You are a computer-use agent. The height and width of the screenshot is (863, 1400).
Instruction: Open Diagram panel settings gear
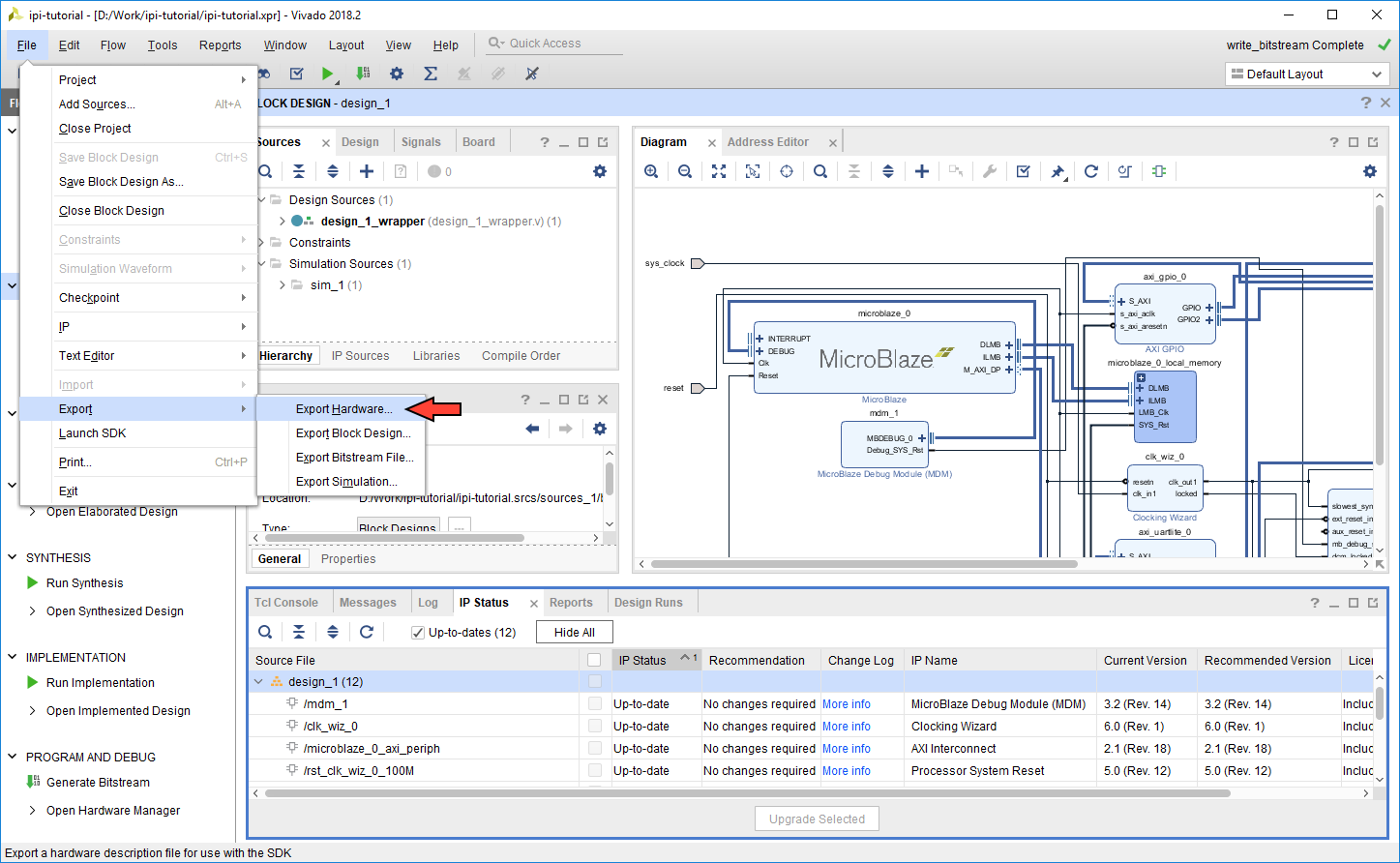point(1370,171)
